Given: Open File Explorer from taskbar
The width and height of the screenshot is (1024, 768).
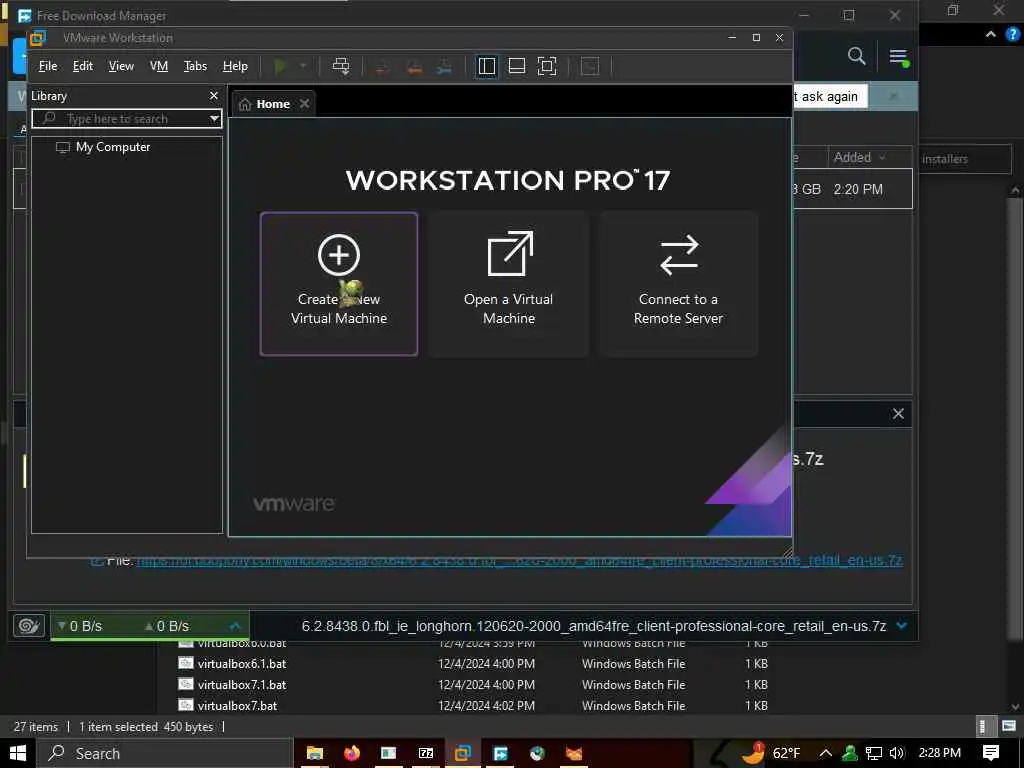Looking at the screenshot, I should [315, 753].
